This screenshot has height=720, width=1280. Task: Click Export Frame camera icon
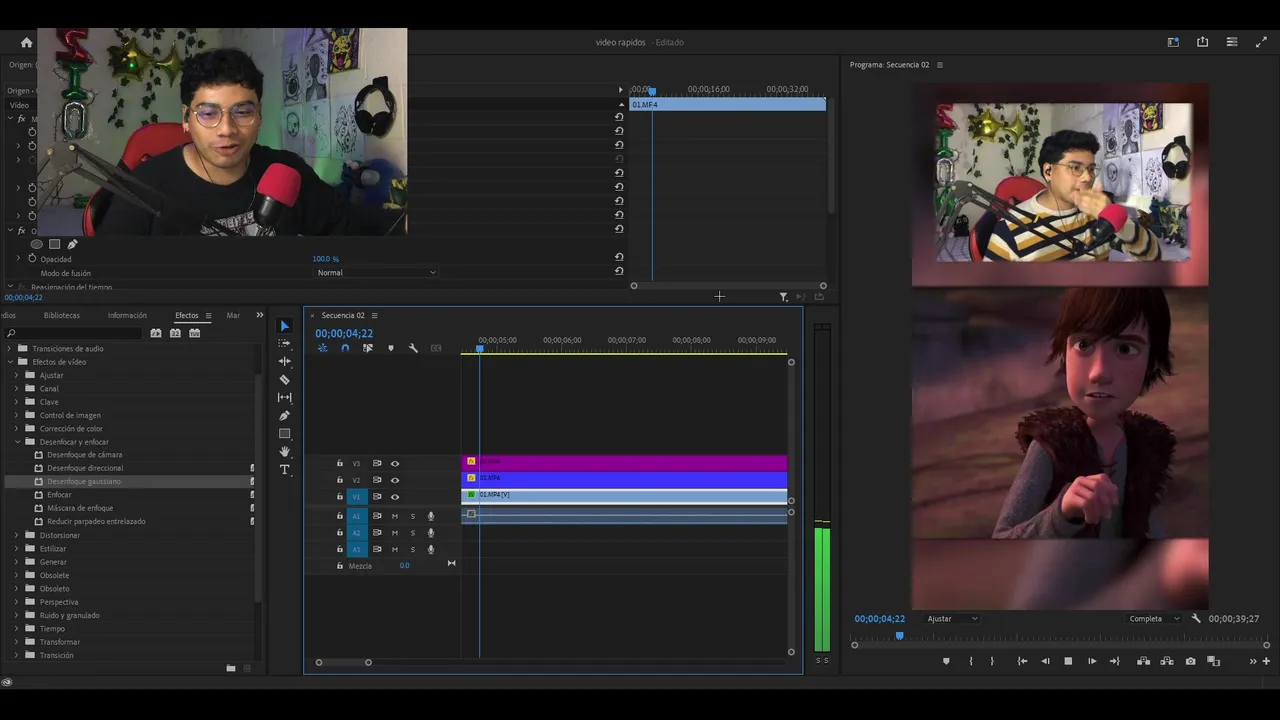pos(1190,661)
